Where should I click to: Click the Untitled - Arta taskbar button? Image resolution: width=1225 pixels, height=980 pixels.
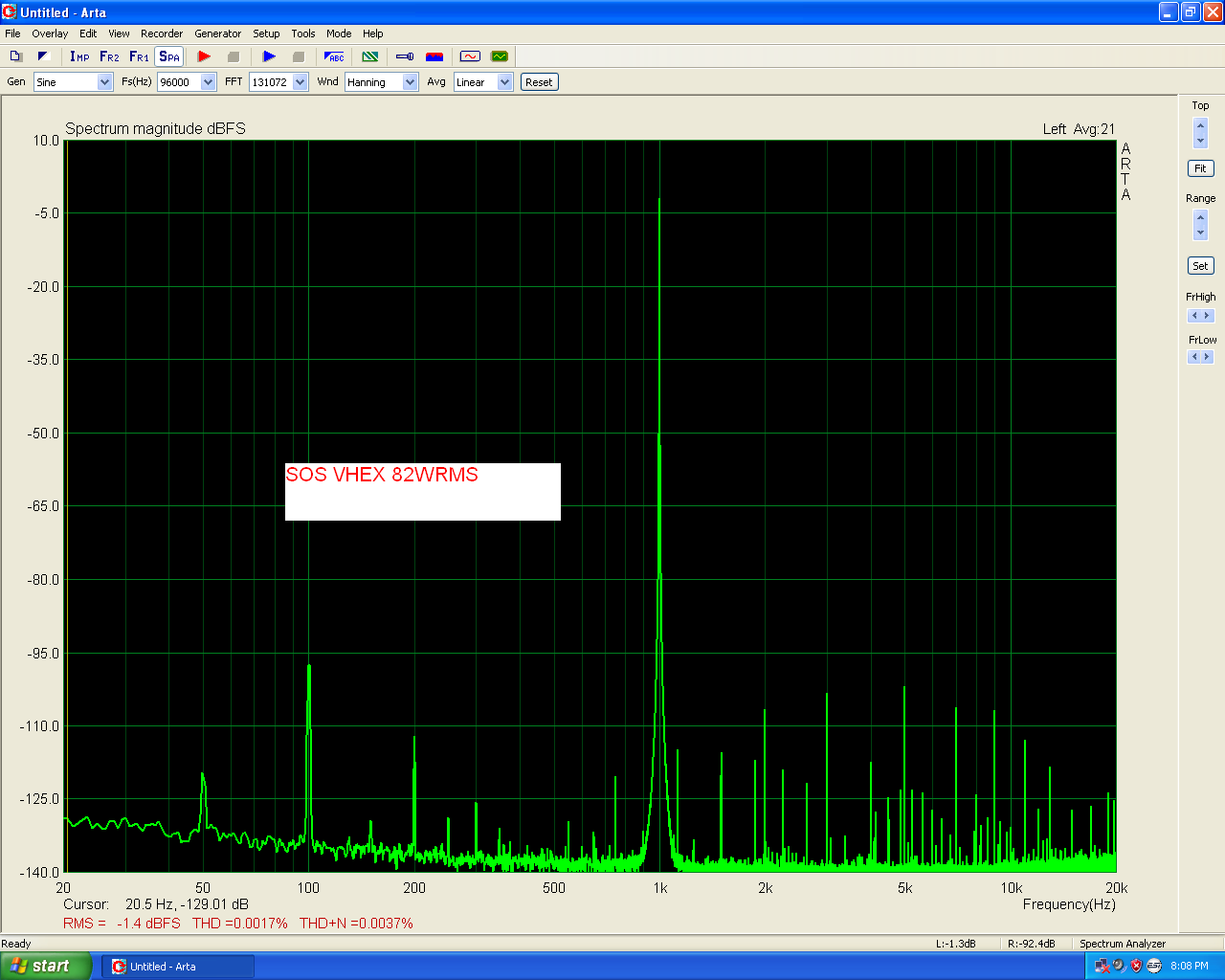(178, 967)
